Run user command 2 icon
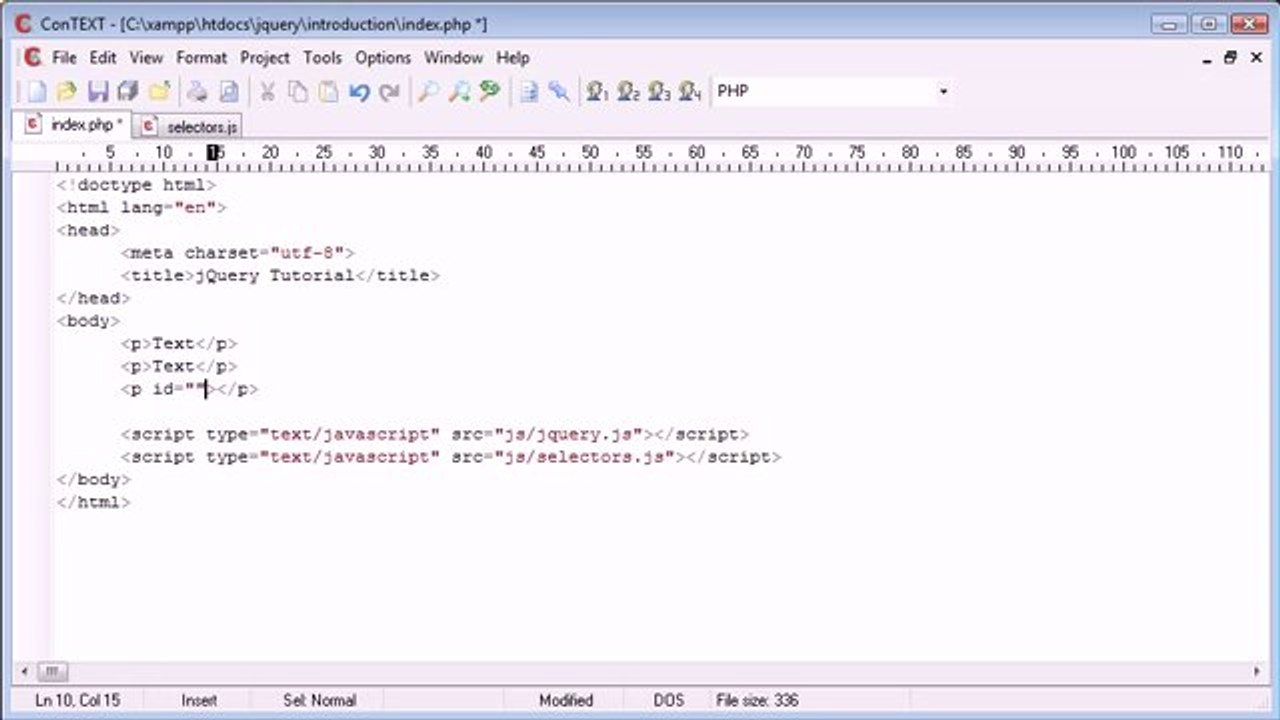 (x=628, y=92)
